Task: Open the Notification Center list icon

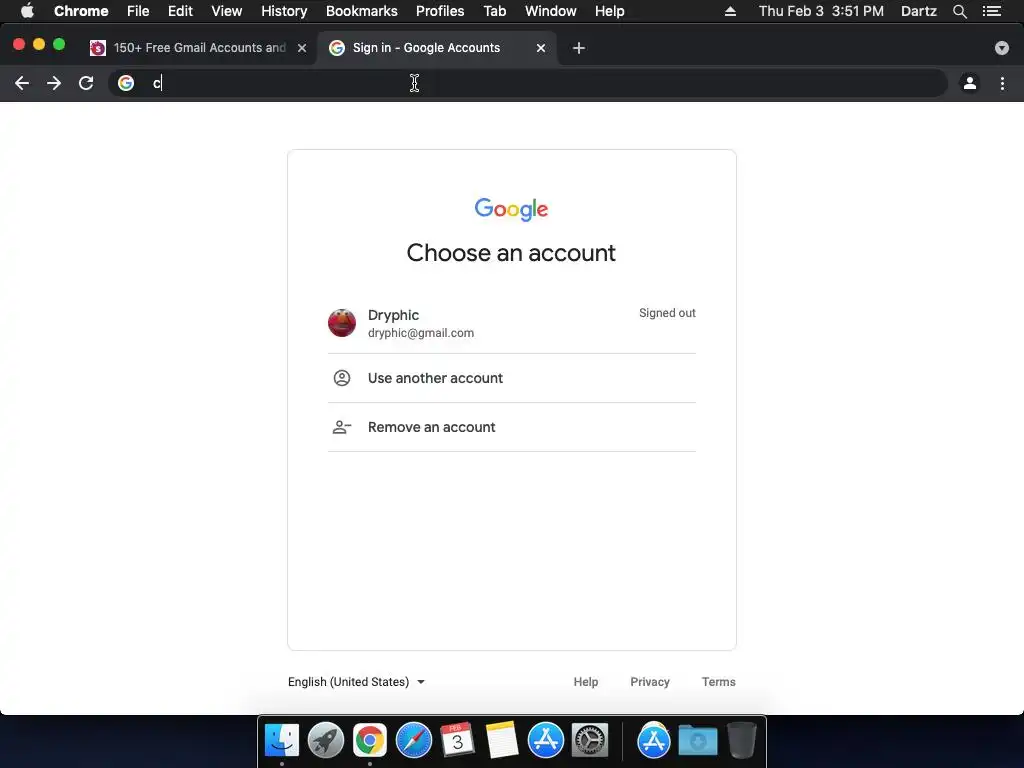Action: point(992,11)
